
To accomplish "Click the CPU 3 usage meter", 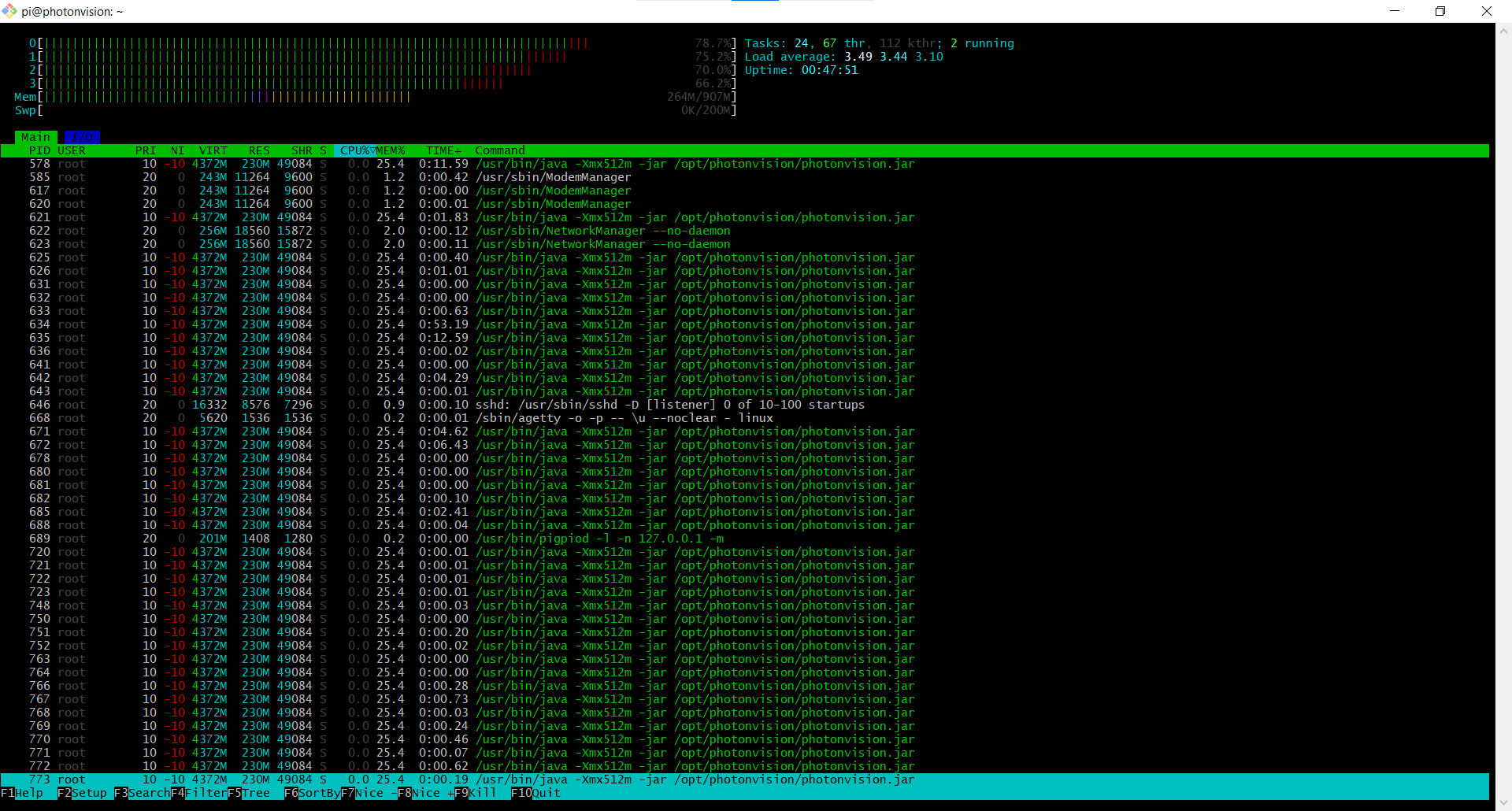I will click(383, 83).
